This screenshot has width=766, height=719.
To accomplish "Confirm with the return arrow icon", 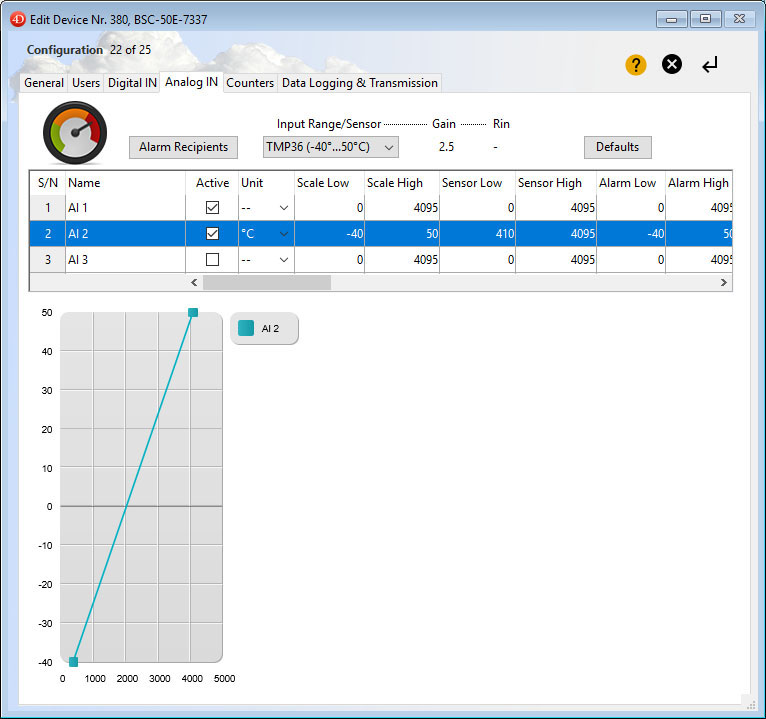I will (710, 64).
